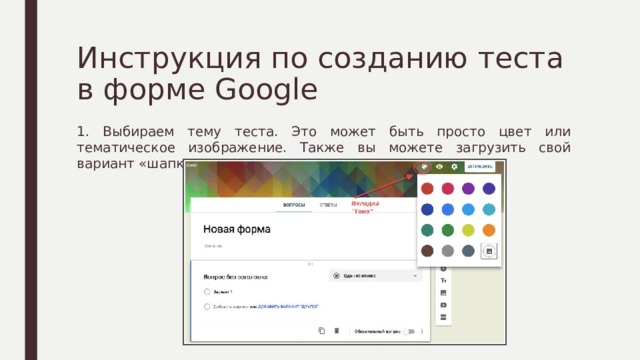The width and height of the screenshot is (640, 360).
Task: Click the ОТПРАВИТЬ send button
Action: pos(480,167)
